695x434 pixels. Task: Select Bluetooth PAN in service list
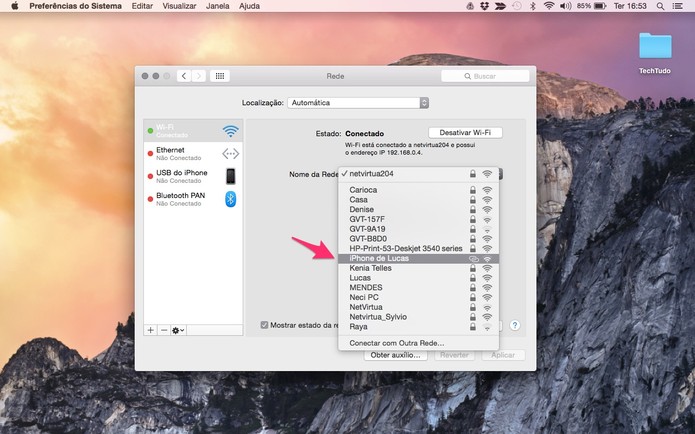pyautogui.click(x=193, y=199)
